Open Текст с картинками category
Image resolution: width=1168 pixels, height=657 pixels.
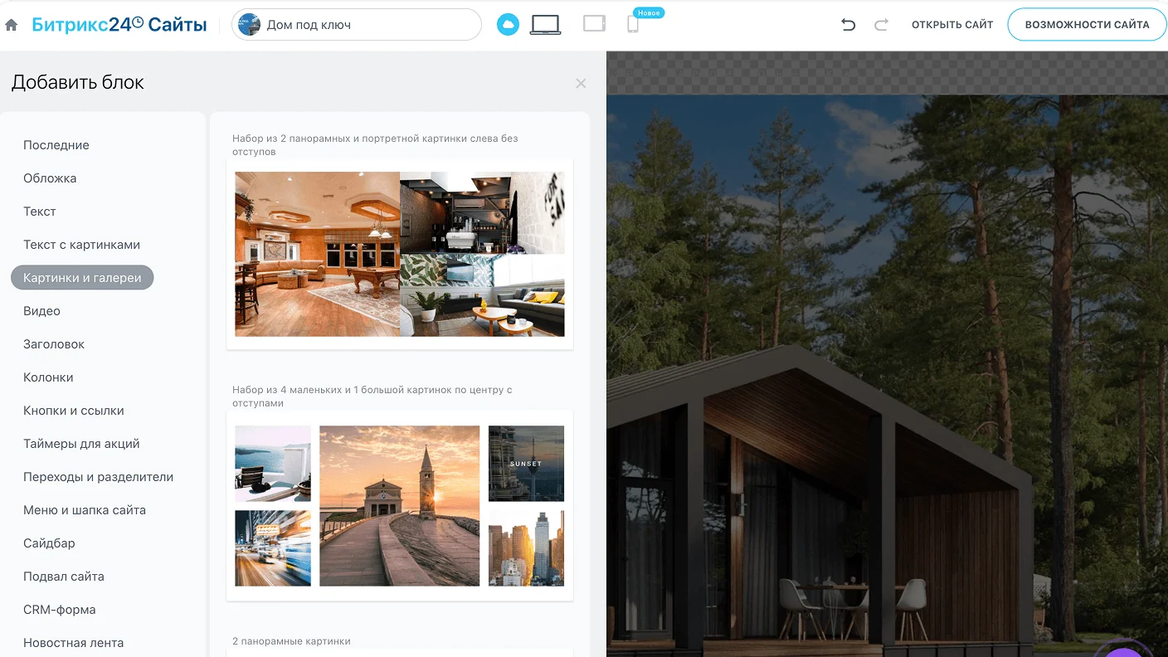pyautogui.click(x=81, y=244)
